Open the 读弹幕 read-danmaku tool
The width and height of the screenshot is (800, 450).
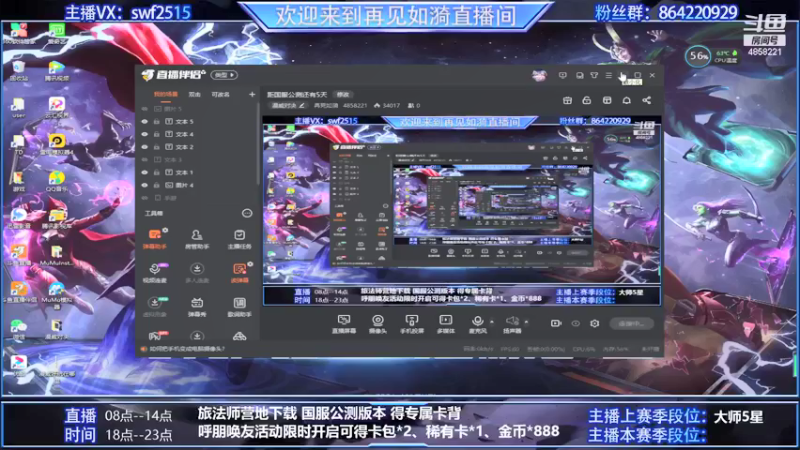[x=239, y=273]
